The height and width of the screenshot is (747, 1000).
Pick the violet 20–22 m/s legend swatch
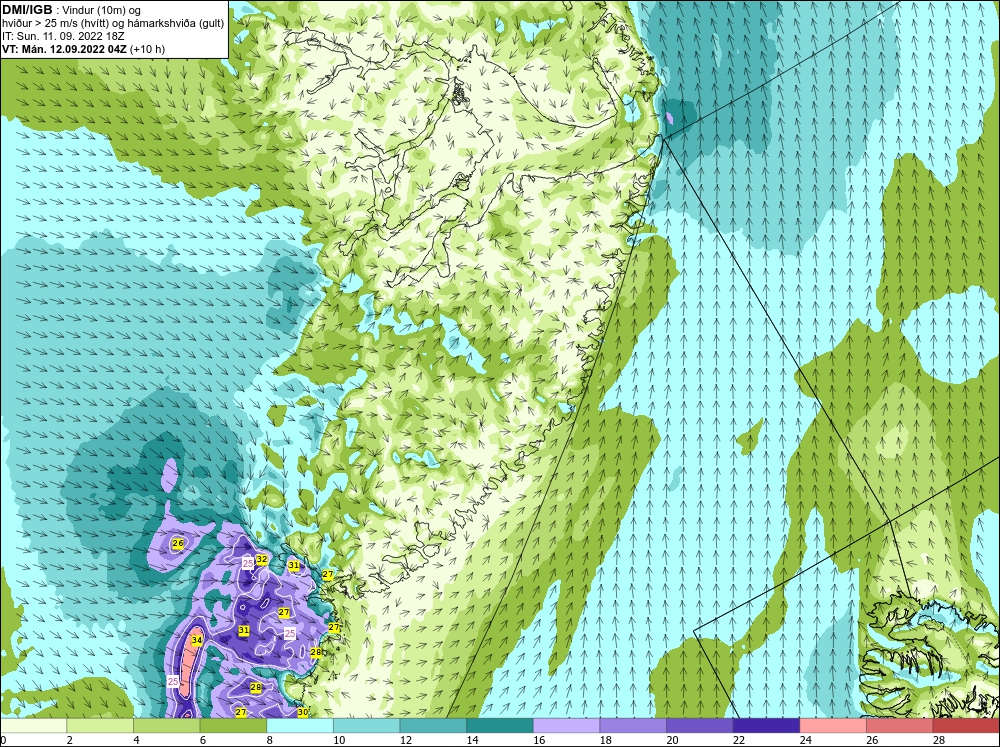point(700,725)
